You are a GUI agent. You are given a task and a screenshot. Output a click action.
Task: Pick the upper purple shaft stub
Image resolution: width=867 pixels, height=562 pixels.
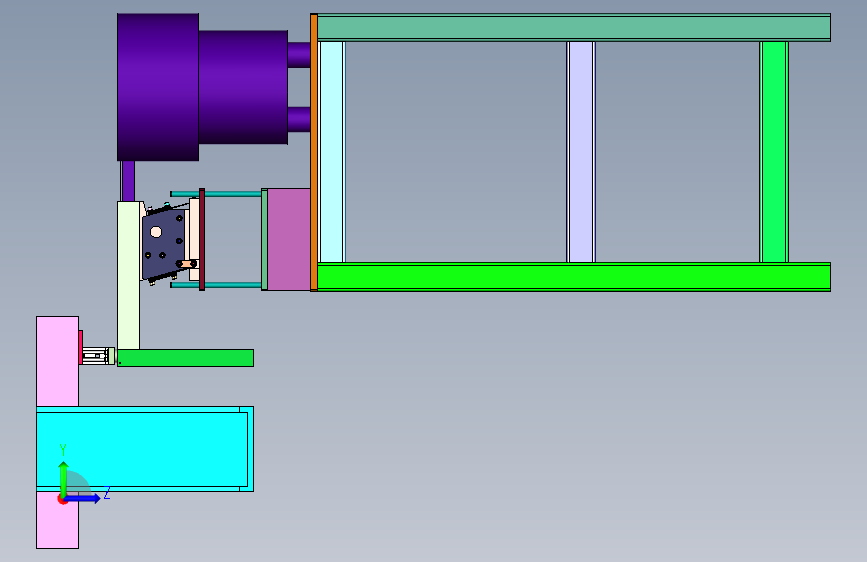[299, 55]
